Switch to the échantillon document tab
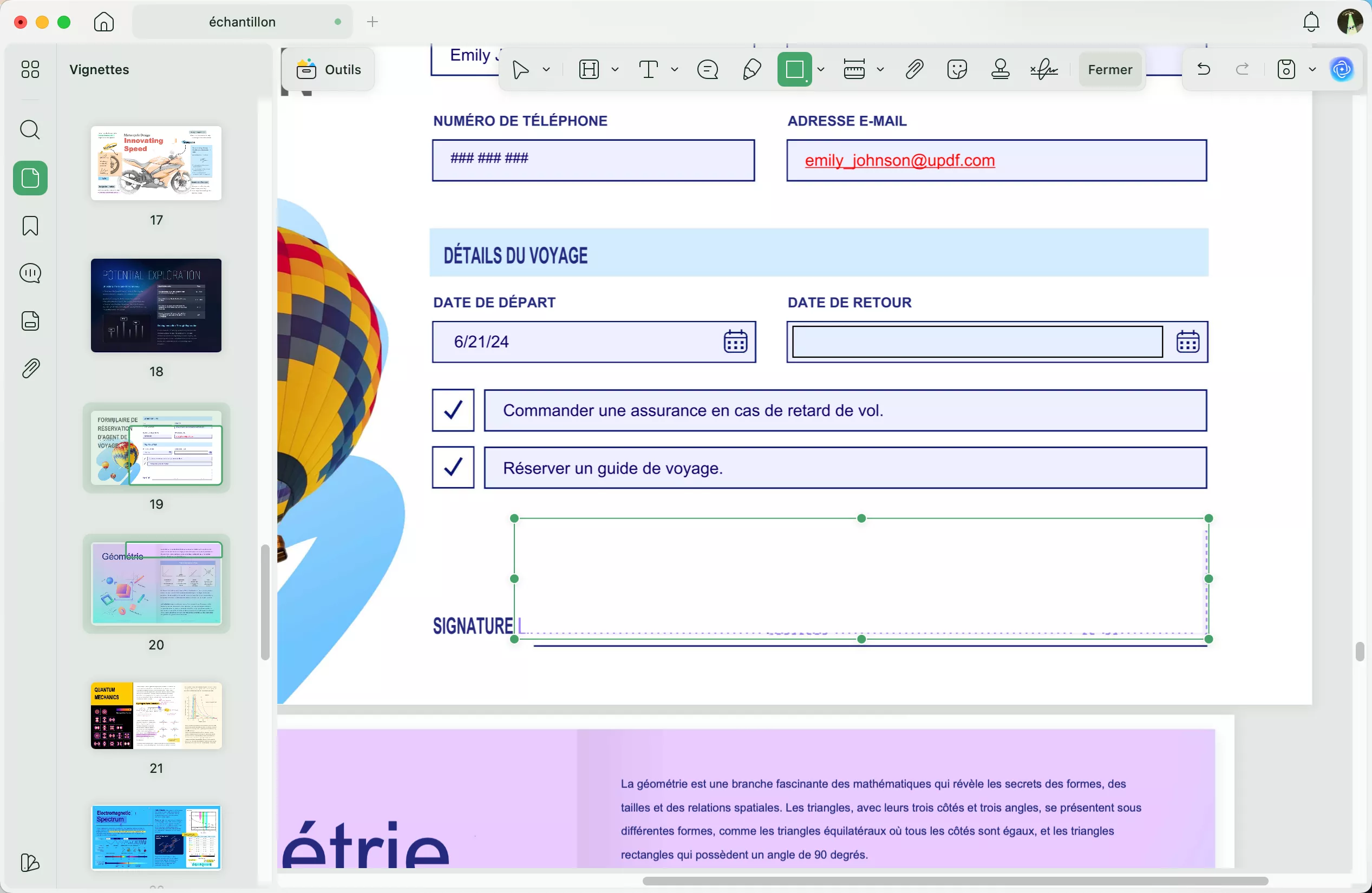This screenshot has width=1372, height=893. click(242, 22)
